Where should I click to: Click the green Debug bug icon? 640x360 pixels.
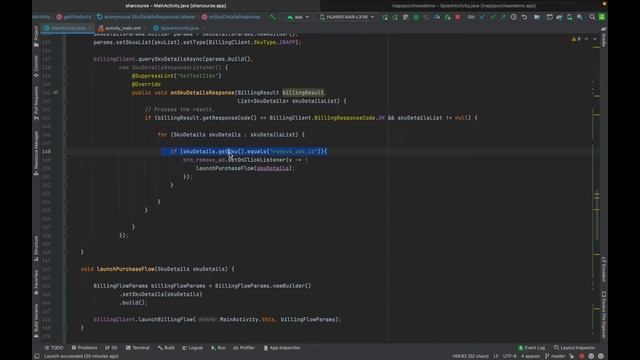[416, 17]
